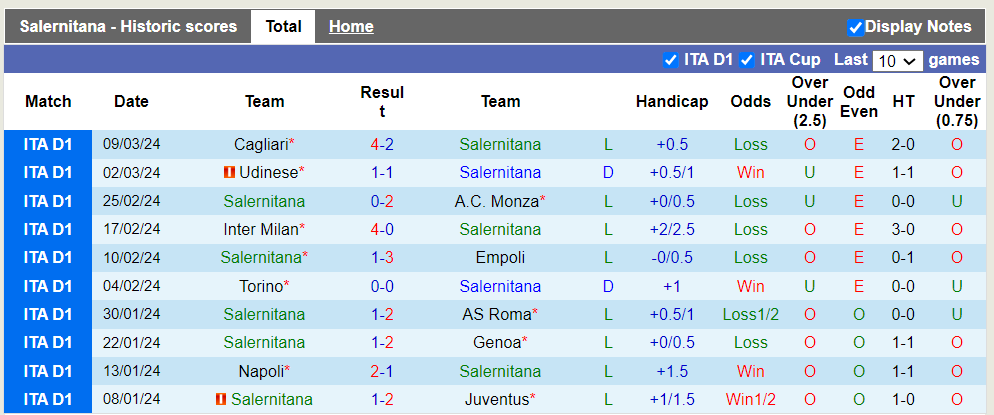Open the AS Roma team link
Viewport: 994px width, 415px height.
pos(496,314)
